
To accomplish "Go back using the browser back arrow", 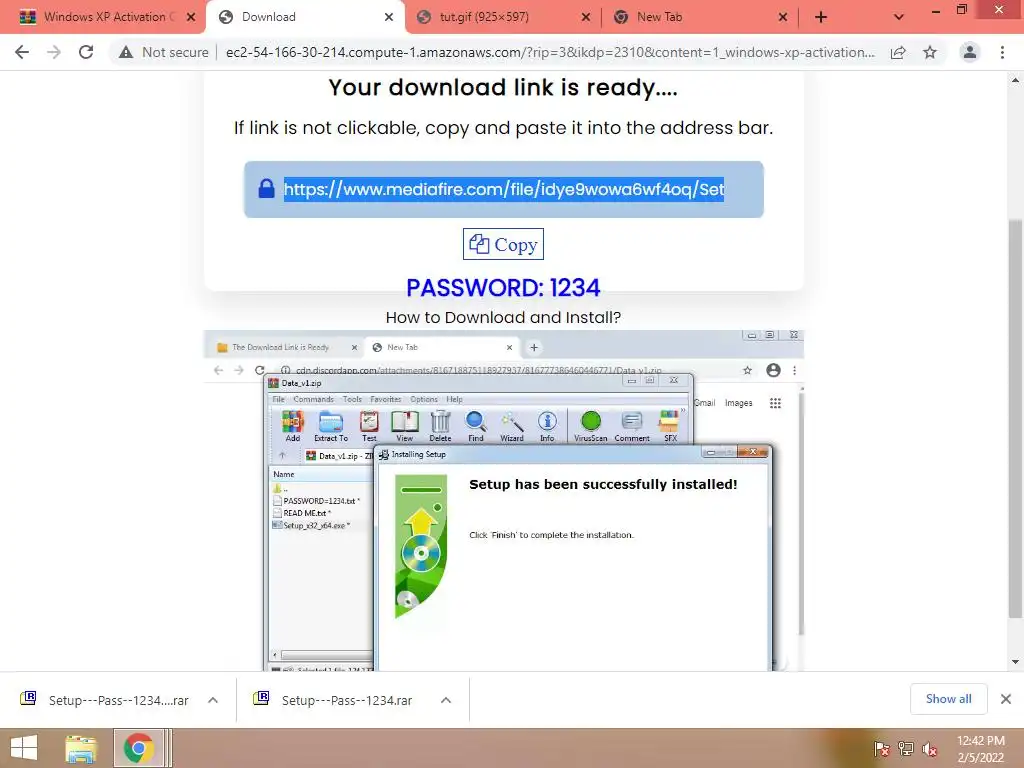I will 22,52.
